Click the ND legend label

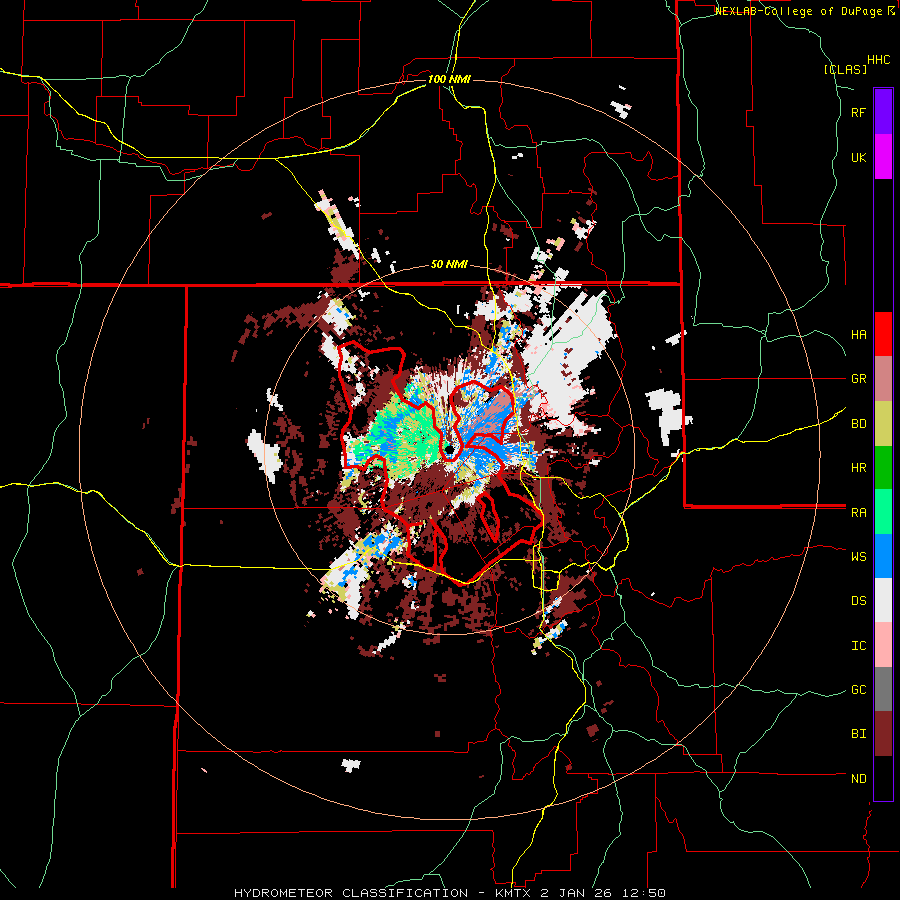pyautogui.click(x=858, y=779)
